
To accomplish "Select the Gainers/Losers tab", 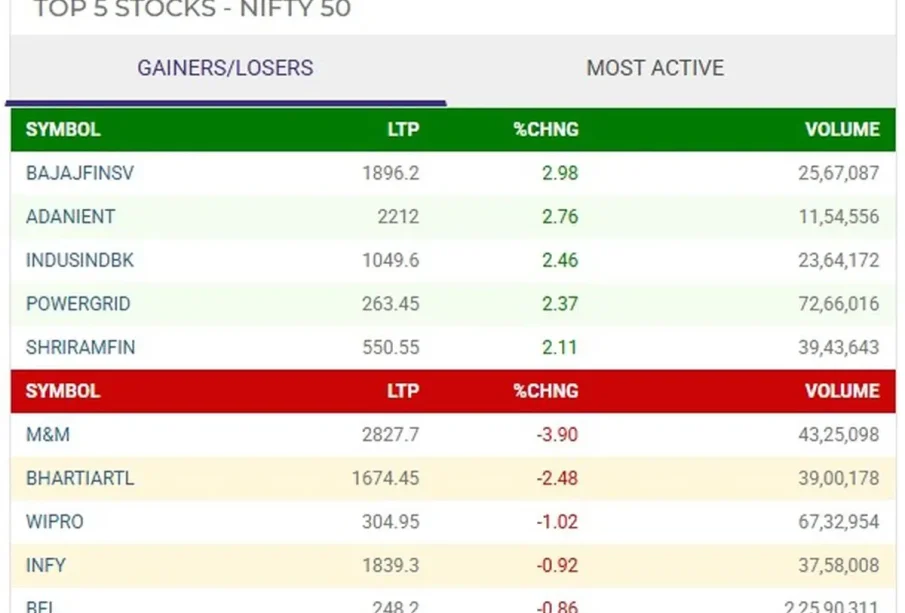I will (225, 68).
